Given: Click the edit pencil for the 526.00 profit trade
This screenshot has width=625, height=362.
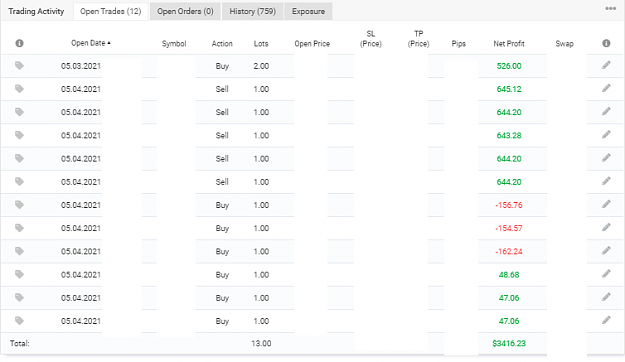Looking at the screenshot, I should [606, 65].
